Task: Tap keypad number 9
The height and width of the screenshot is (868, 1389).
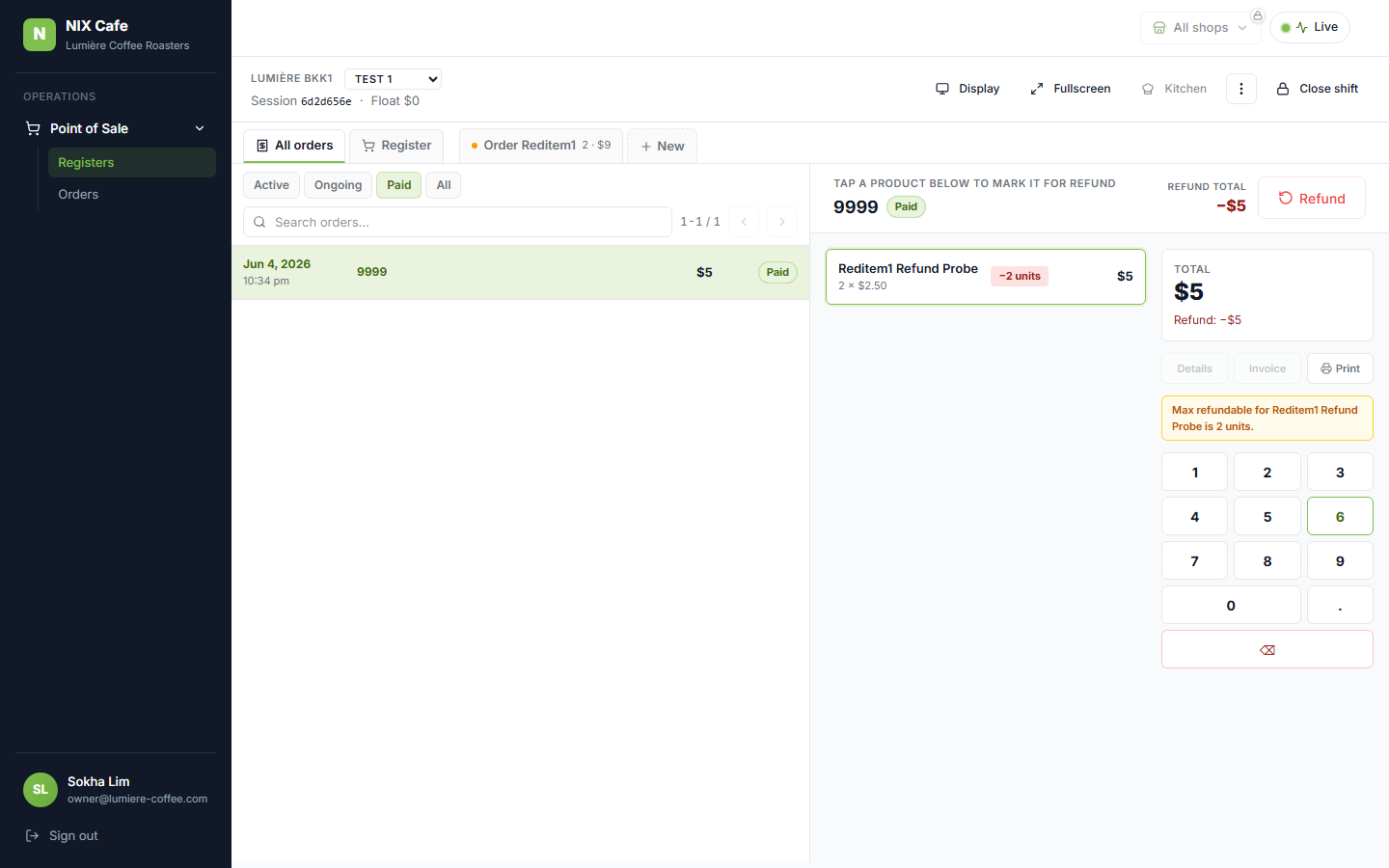Action: tap(1340, 560)
